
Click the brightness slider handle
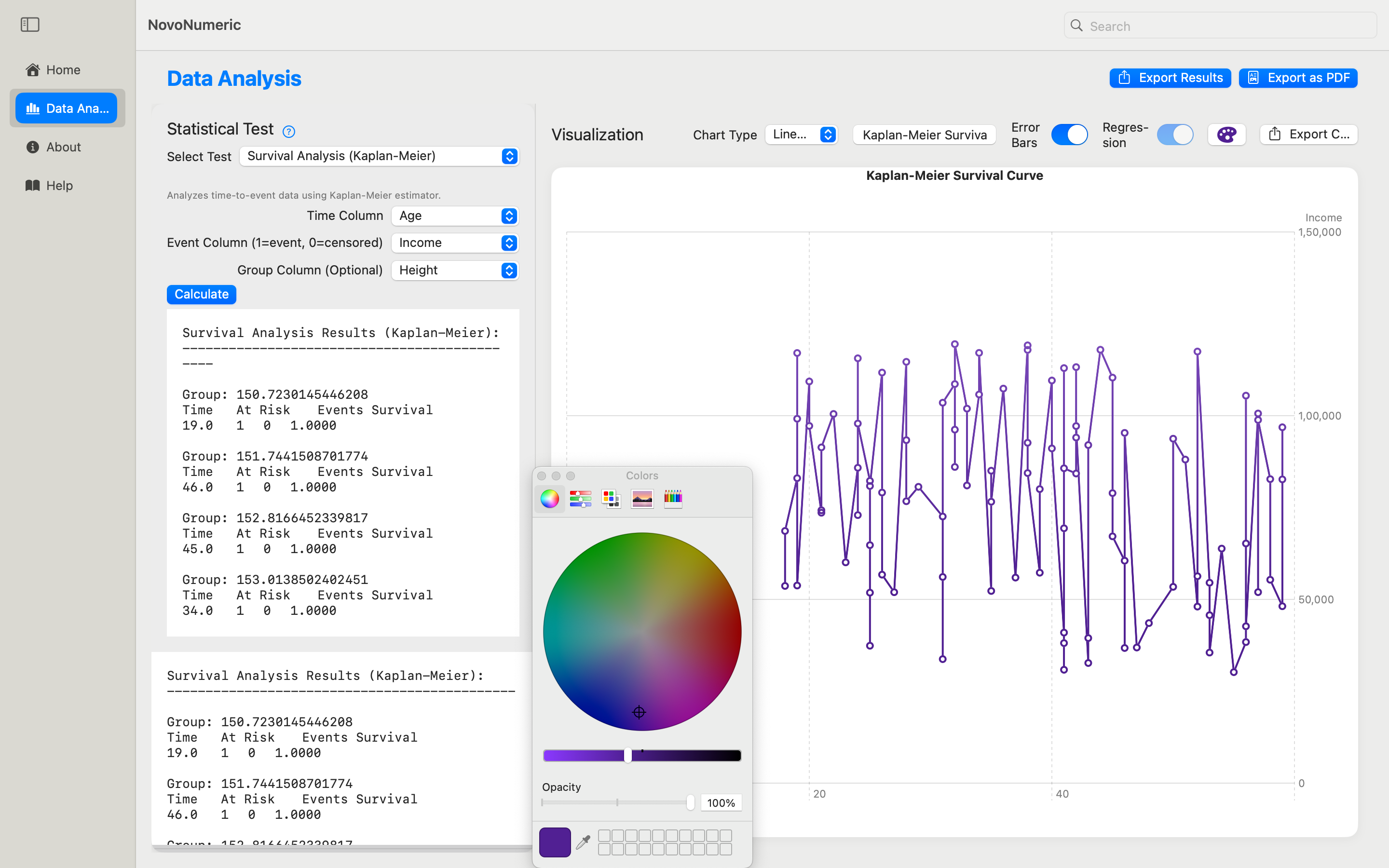click(x=628, y=756)
